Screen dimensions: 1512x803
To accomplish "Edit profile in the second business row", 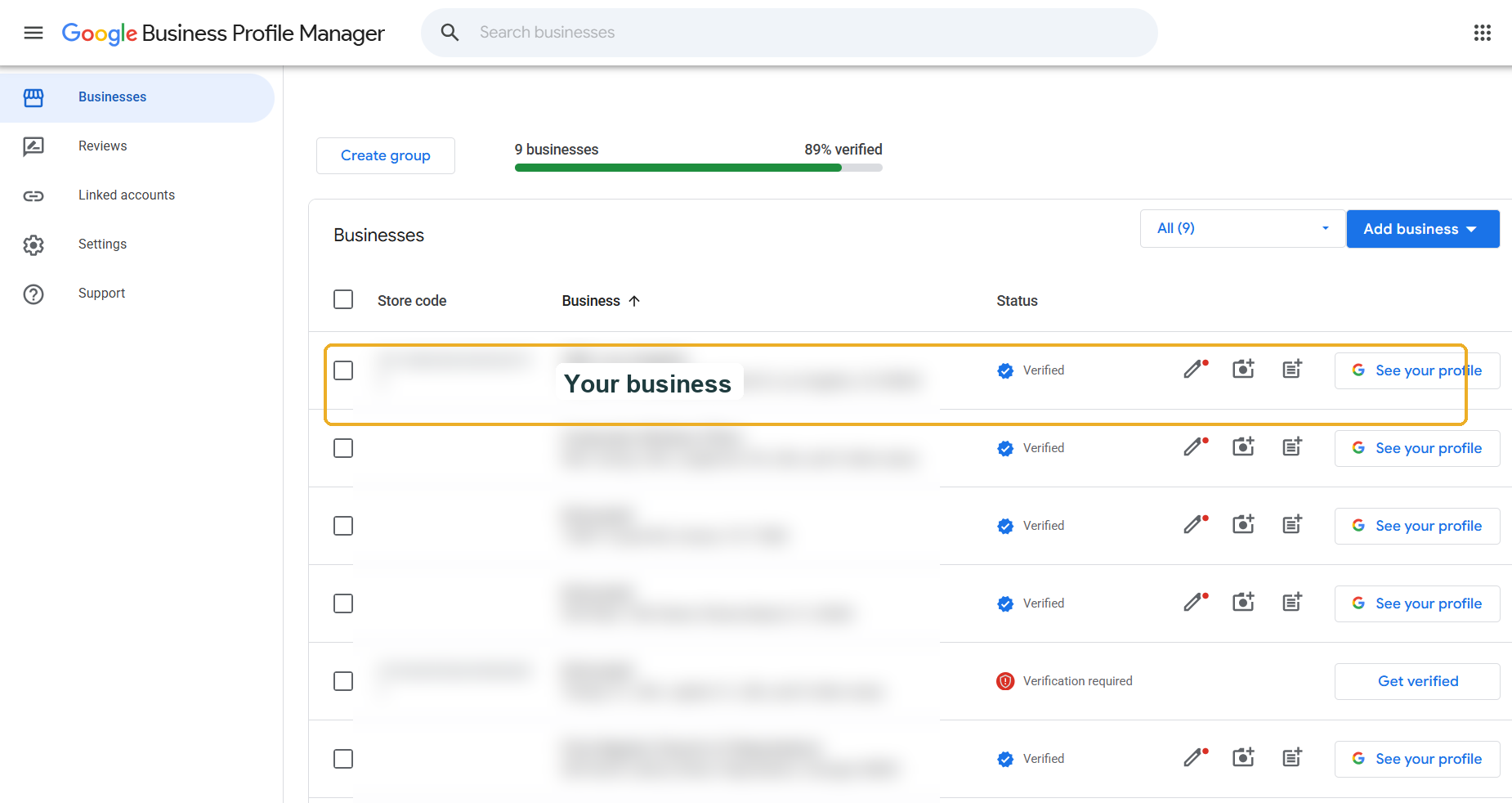I will point(1196,447).
